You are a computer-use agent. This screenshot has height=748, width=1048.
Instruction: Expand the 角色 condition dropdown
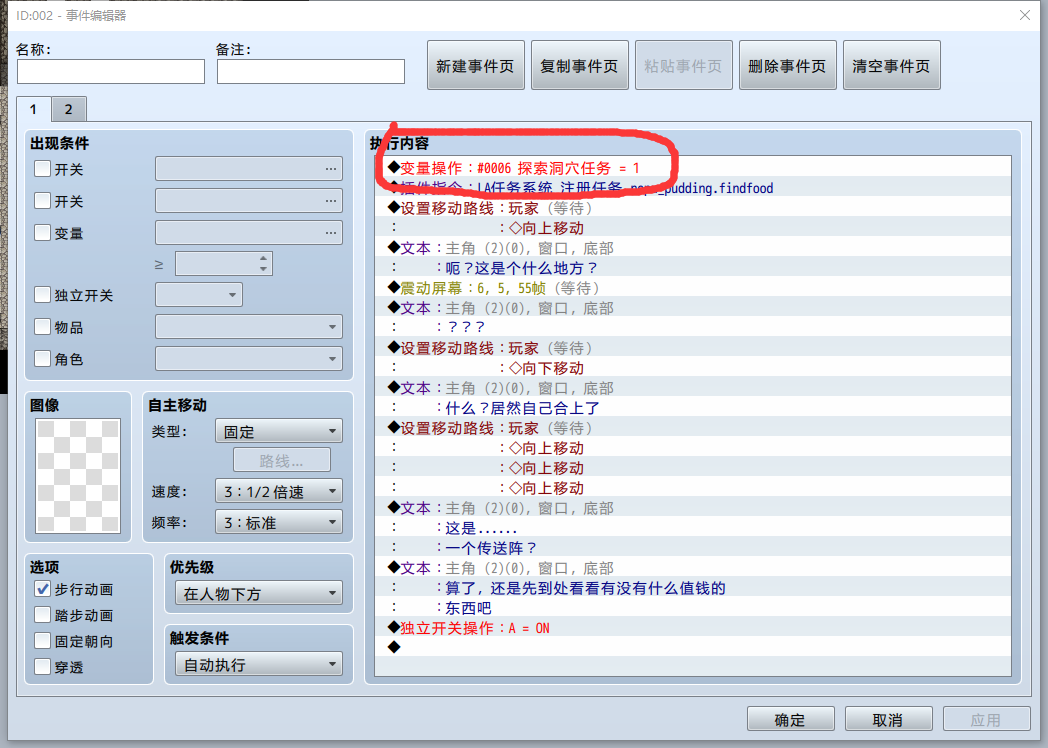pos(249,359)
